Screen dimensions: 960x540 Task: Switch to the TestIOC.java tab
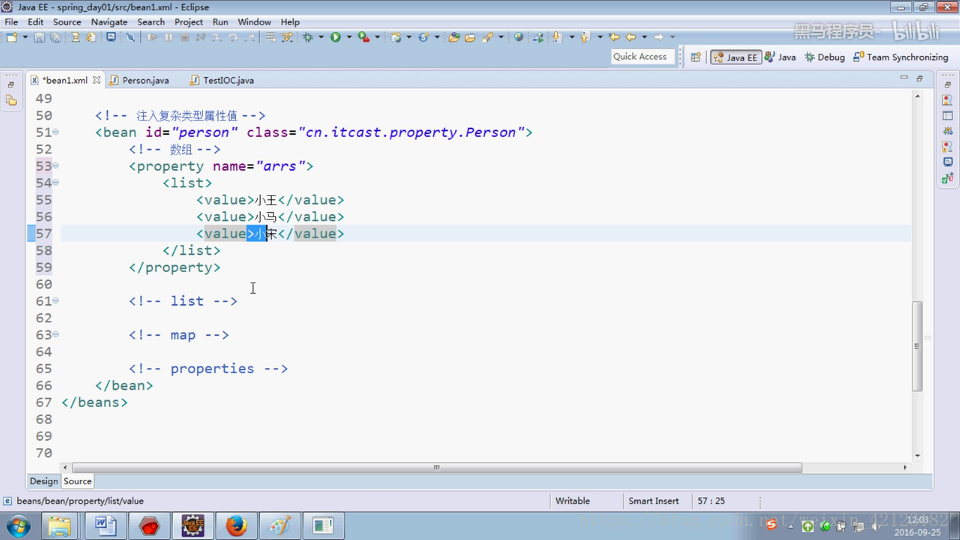[222, 80]
